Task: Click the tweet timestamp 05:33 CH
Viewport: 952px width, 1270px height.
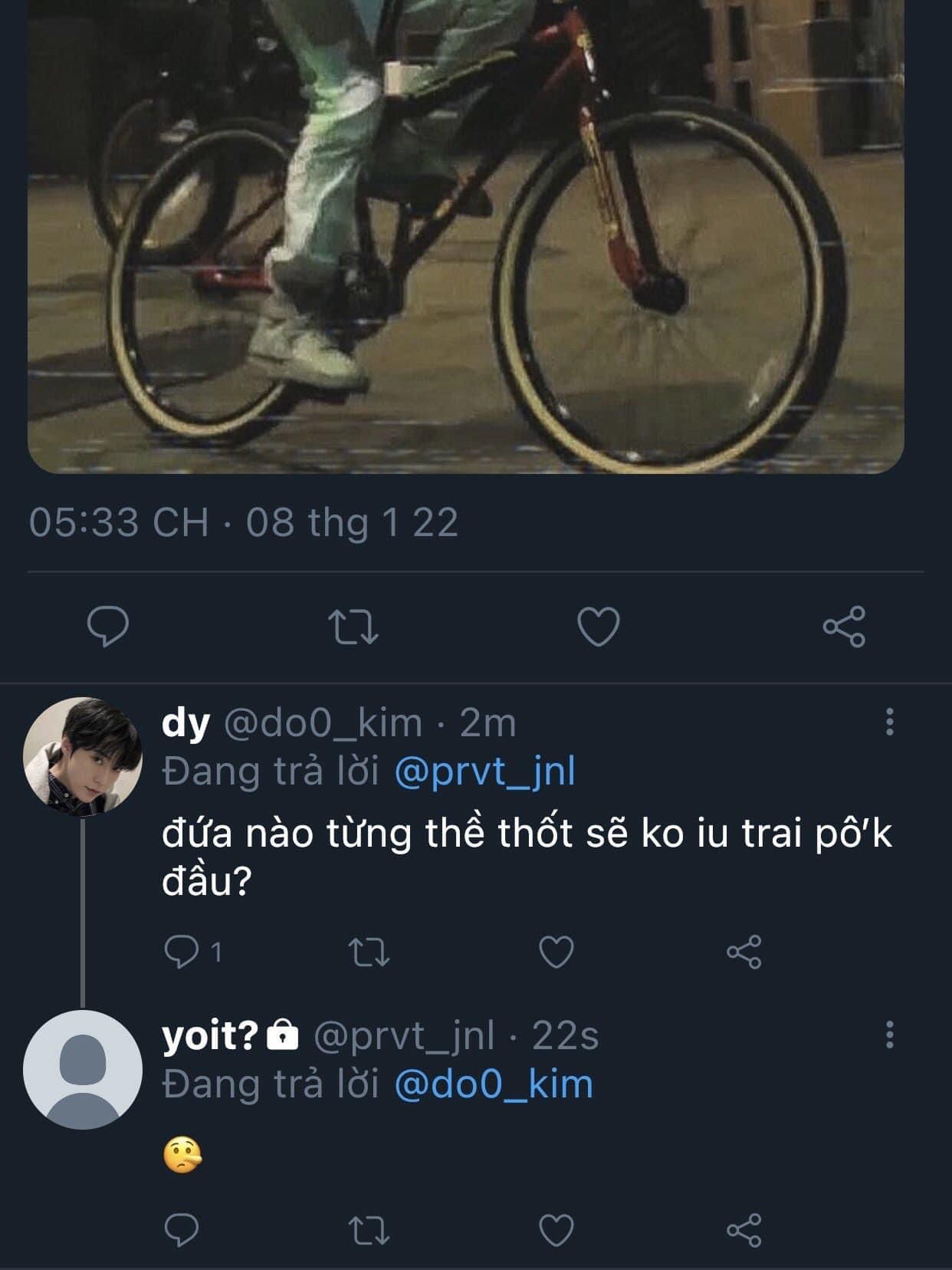Action: click(x=119, y=522)
